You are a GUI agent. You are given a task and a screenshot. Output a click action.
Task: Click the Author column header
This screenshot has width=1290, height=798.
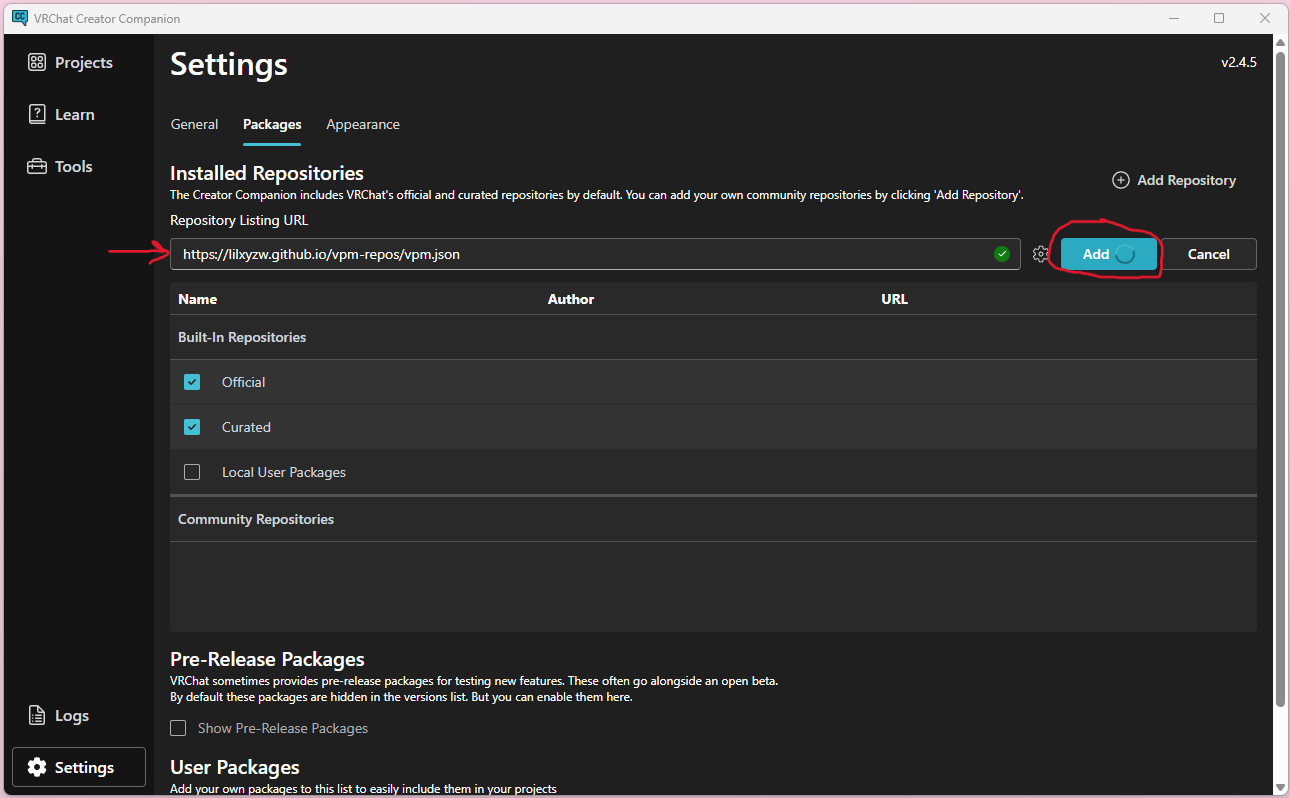point(571,299)
